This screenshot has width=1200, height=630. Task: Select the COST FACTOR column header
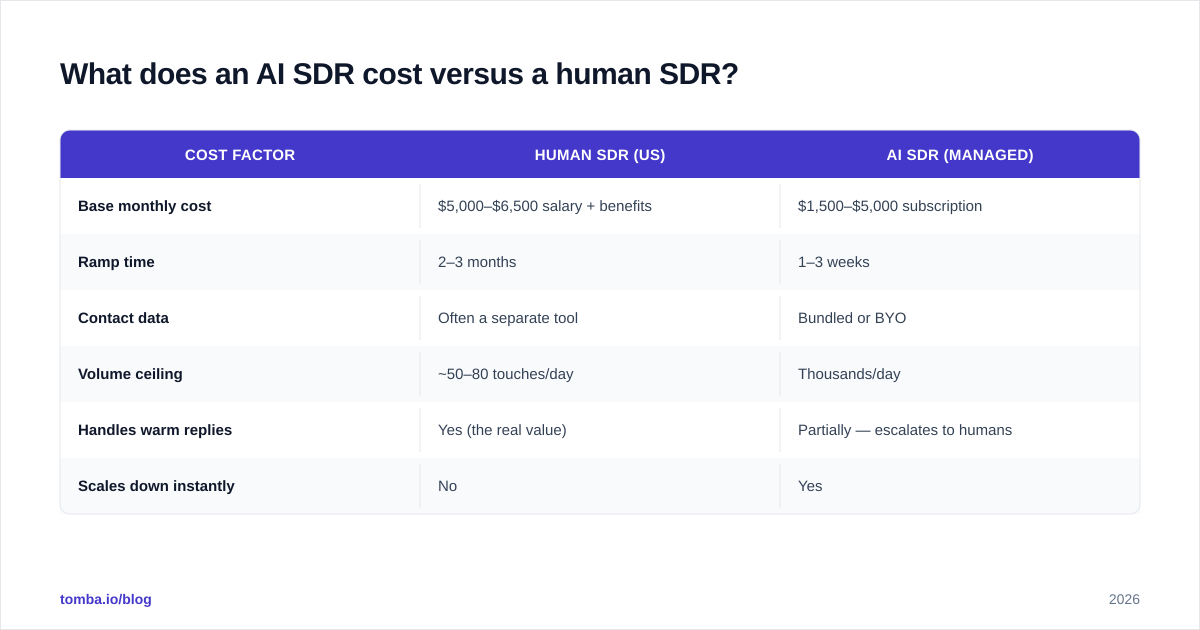240,155
